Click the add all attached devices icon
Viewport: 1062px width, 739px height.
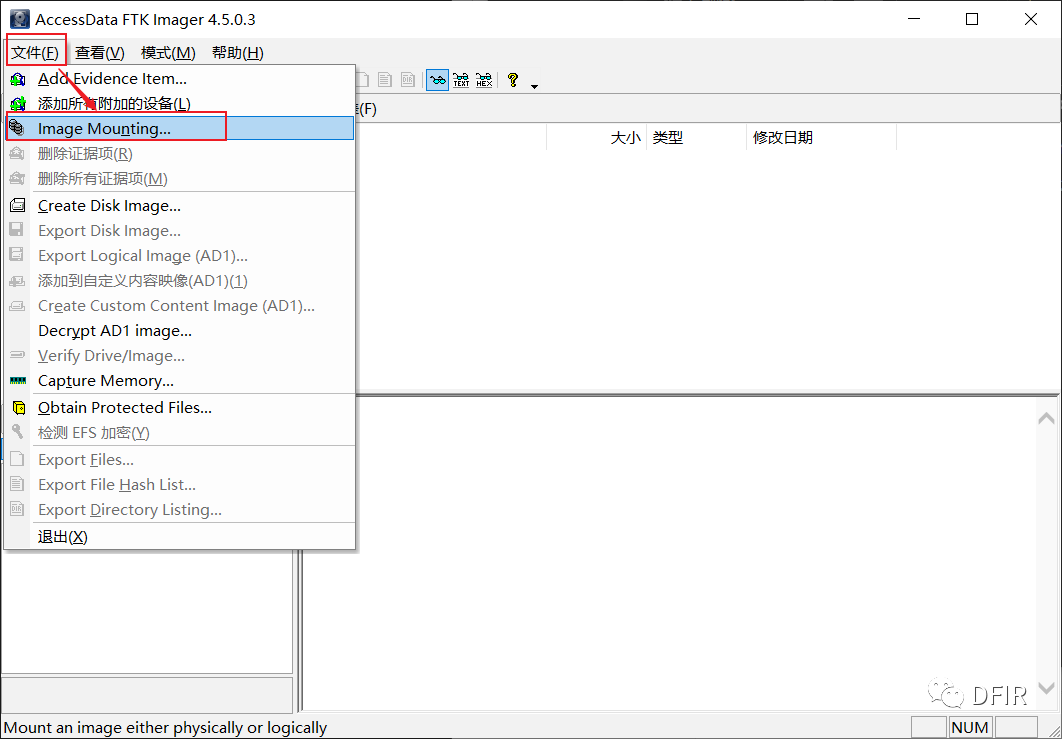pos(18,104)
